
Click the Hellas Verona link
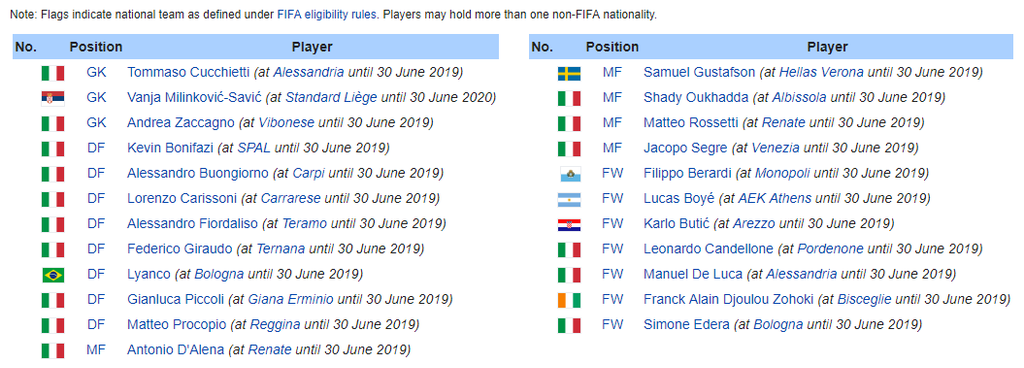click(x=821, y=72)
